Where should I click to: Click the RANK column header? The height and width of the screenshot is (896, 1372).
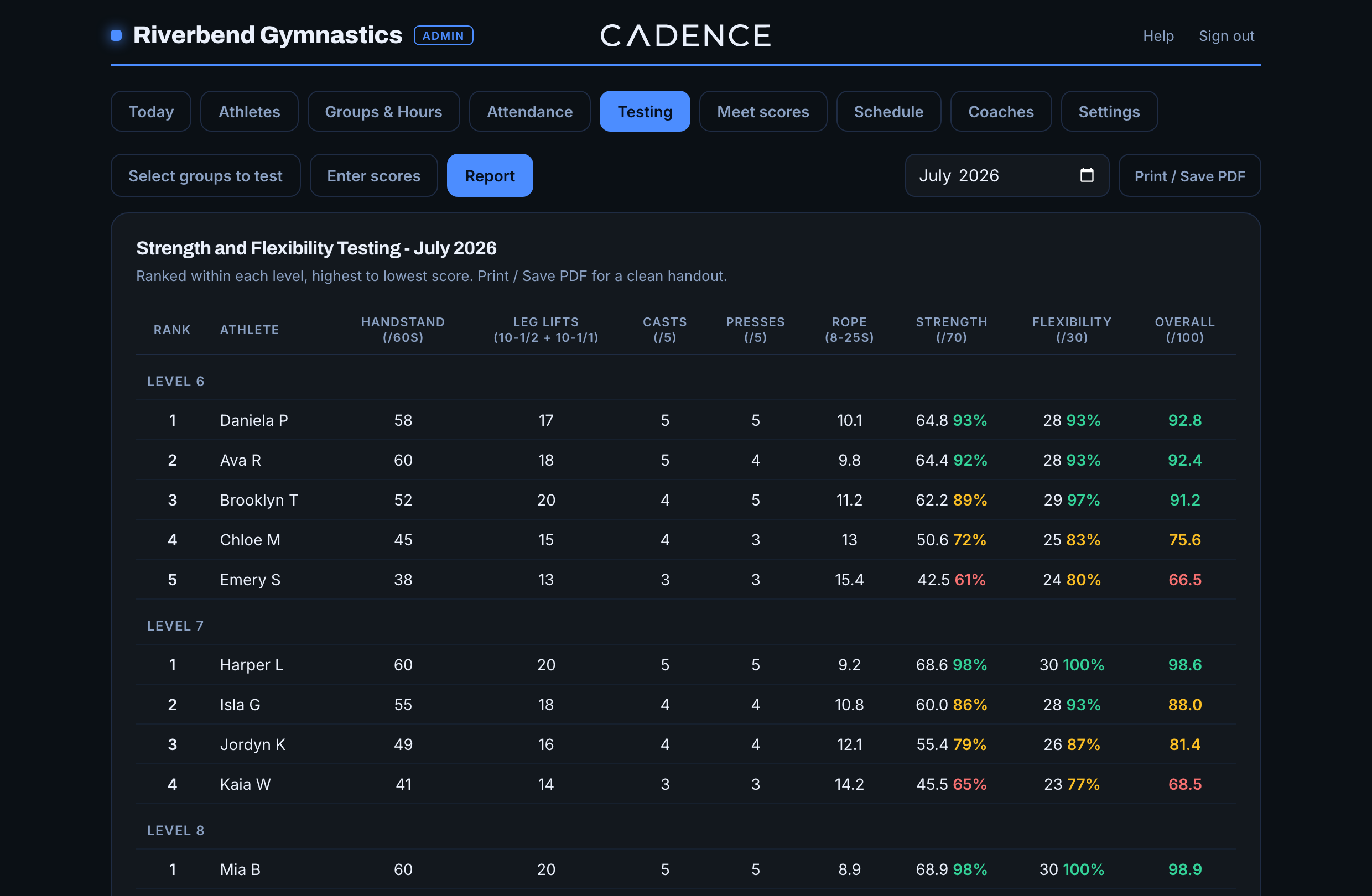[172, 330]
